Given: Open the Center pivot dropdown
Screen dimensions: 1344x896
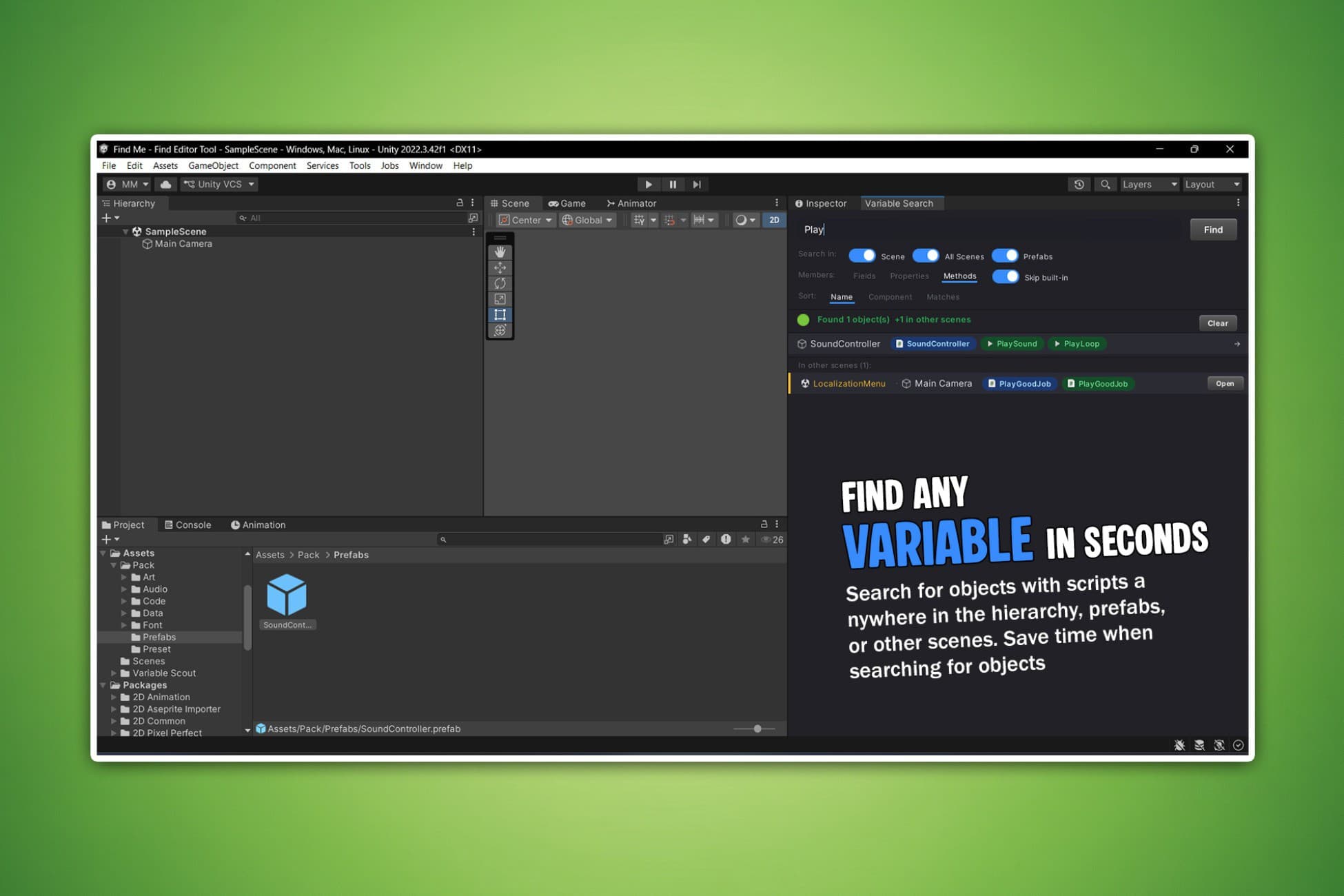Looking at the screenshot, I should [526, 220].
